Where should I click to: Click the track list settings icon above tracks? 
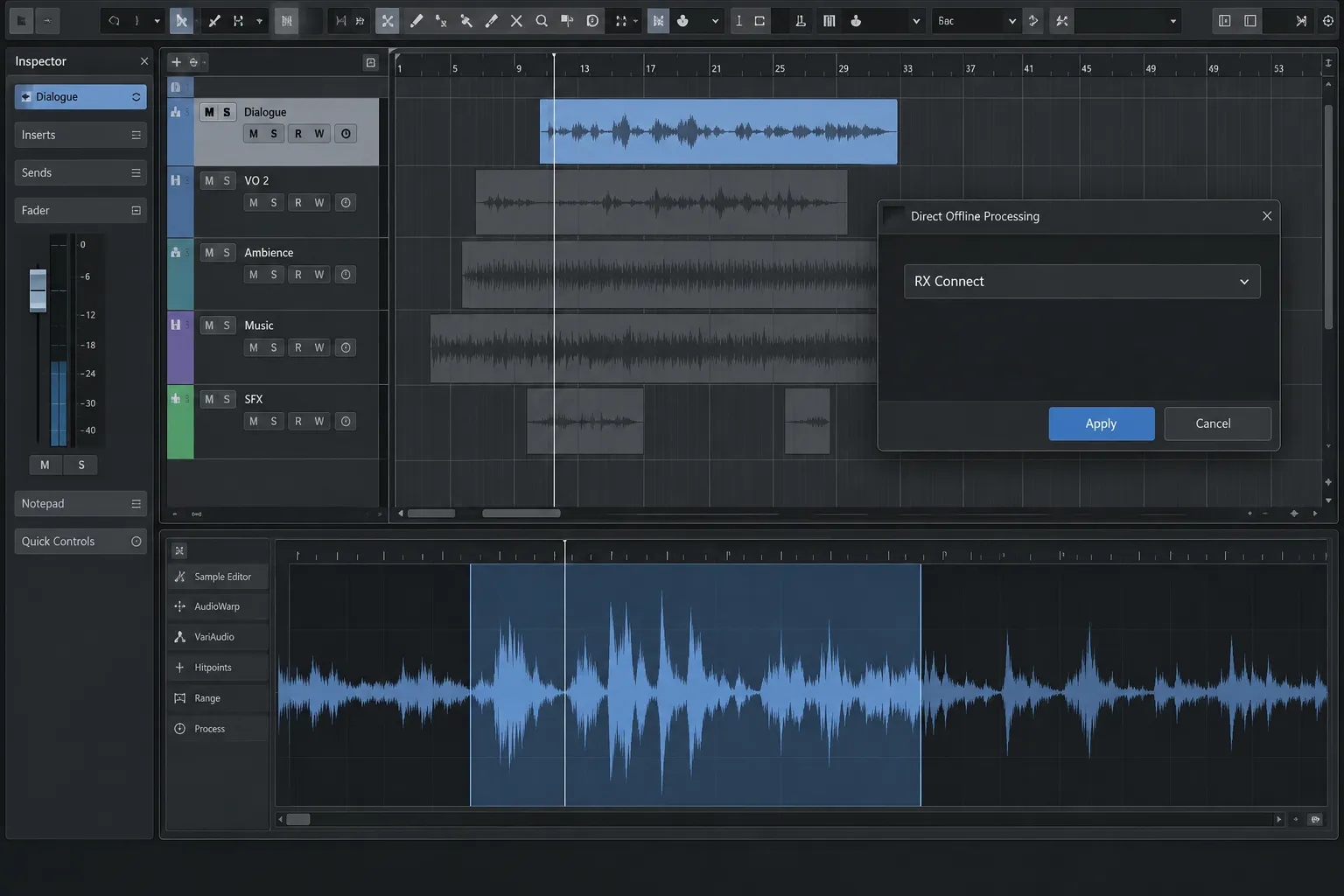pos(371,62)
